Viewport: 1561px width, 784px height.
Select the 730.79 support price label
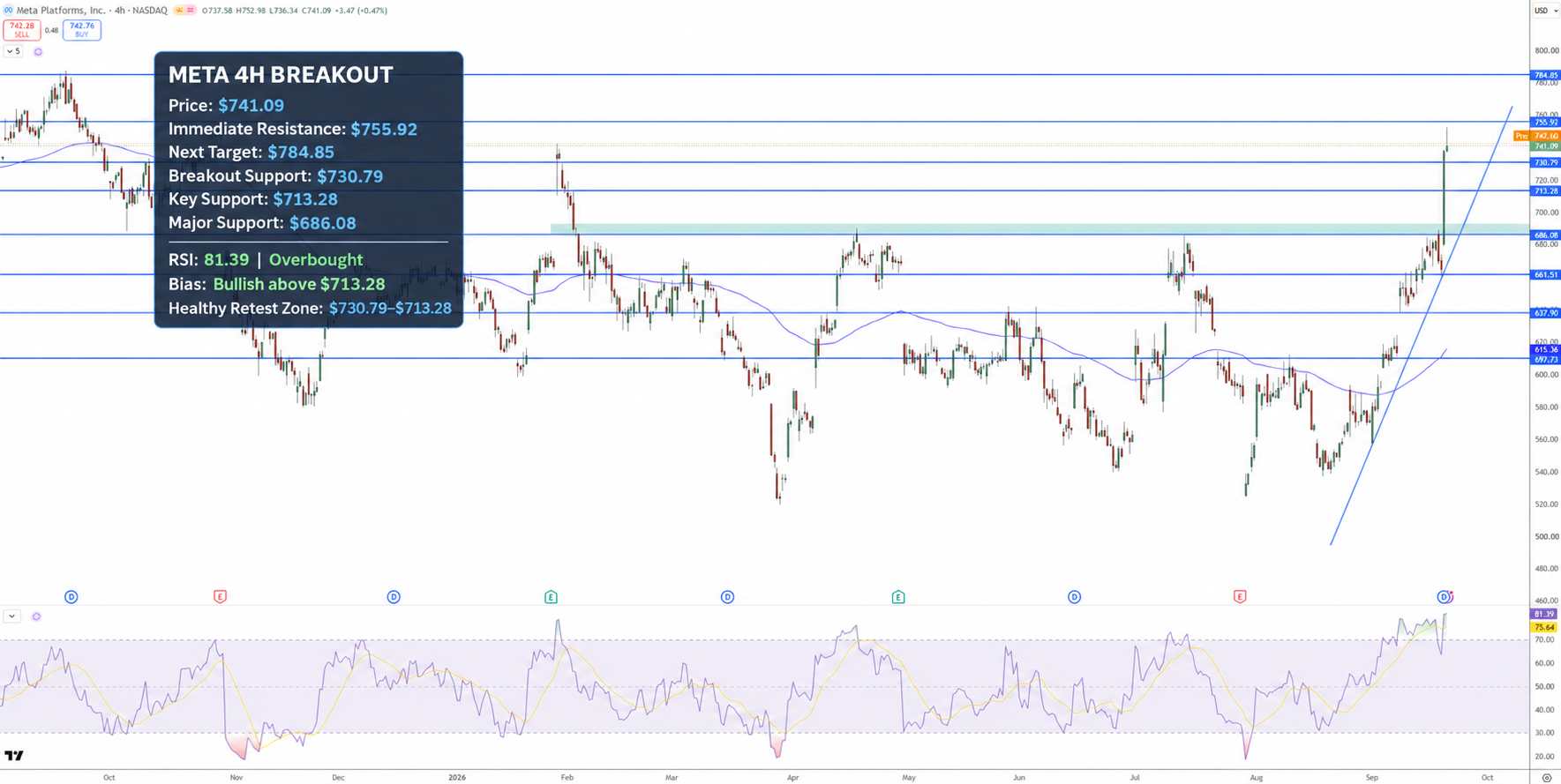[x=1545, y=162]
